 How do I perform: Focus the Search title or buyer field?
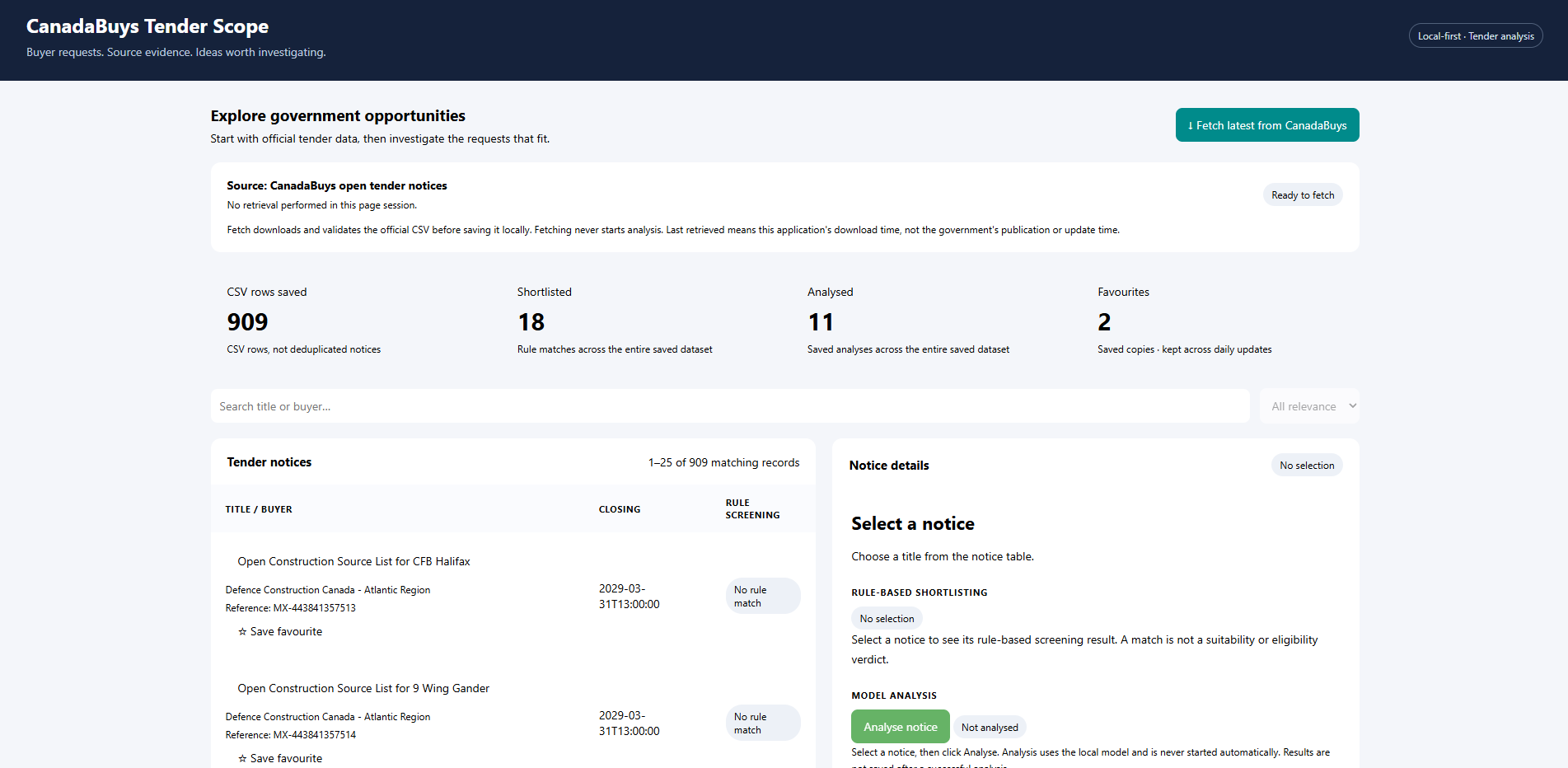(x=730, y=406)
